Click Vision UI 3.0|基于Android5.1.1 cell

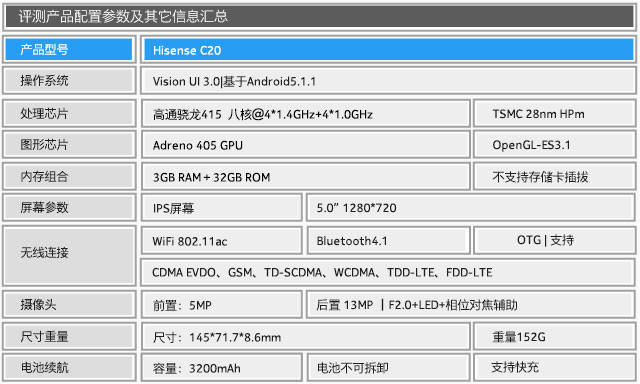coord(388,81)
